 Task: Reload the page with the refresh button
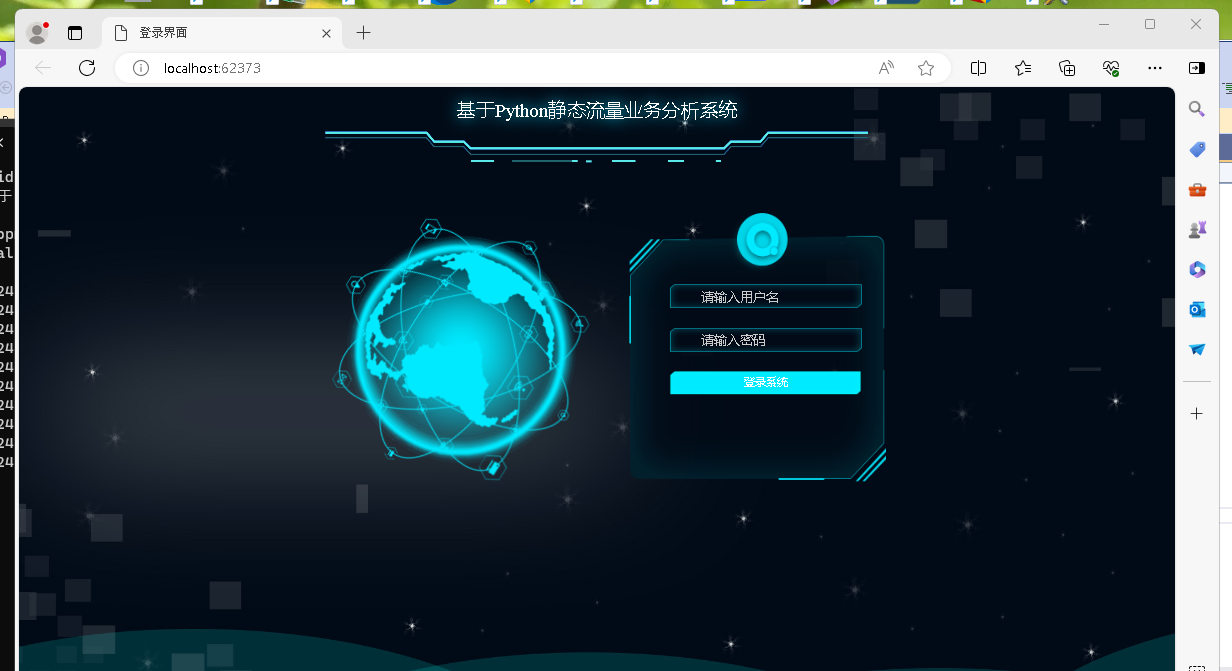point(87,68)
